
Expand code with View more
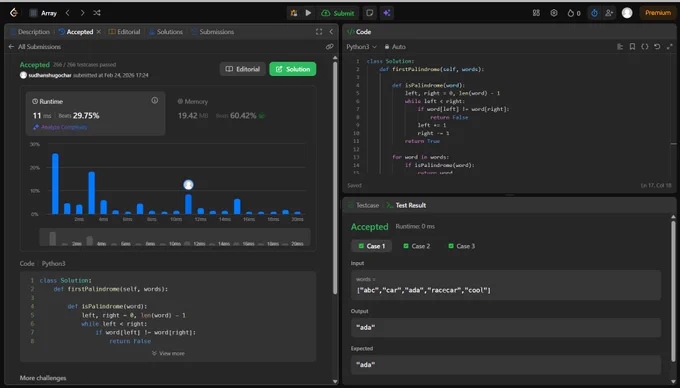(168, 353)
